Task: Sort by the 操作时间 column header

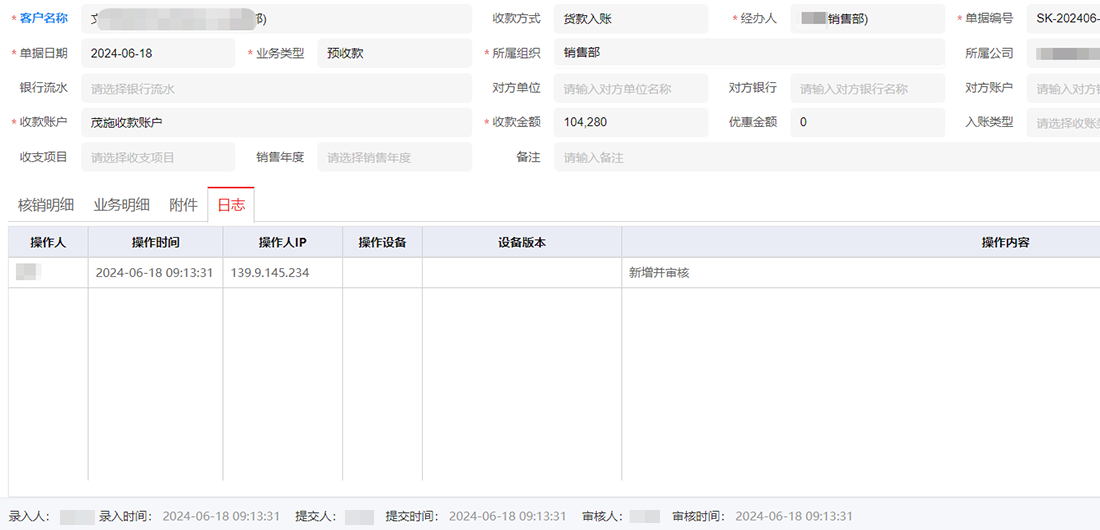Action: (155, 242)
